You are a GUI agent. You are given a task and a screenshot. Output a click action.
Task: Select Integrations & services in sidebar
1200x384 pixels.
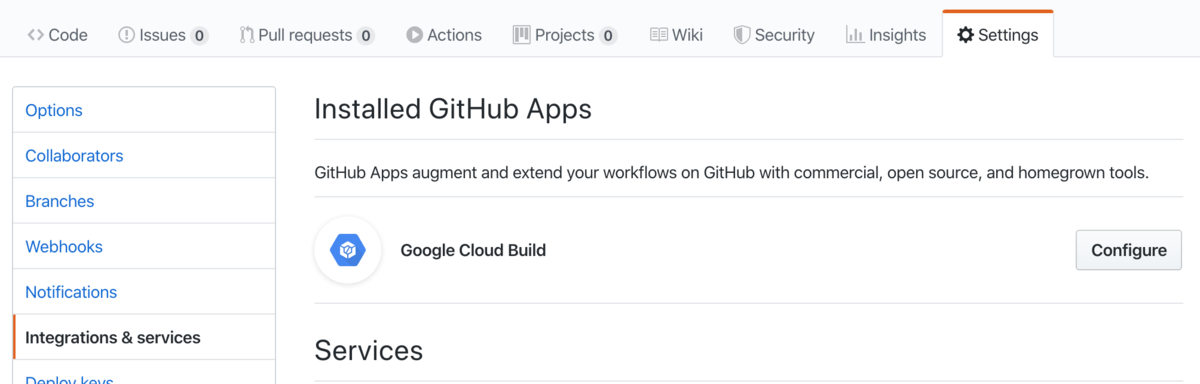pos(144,337)
